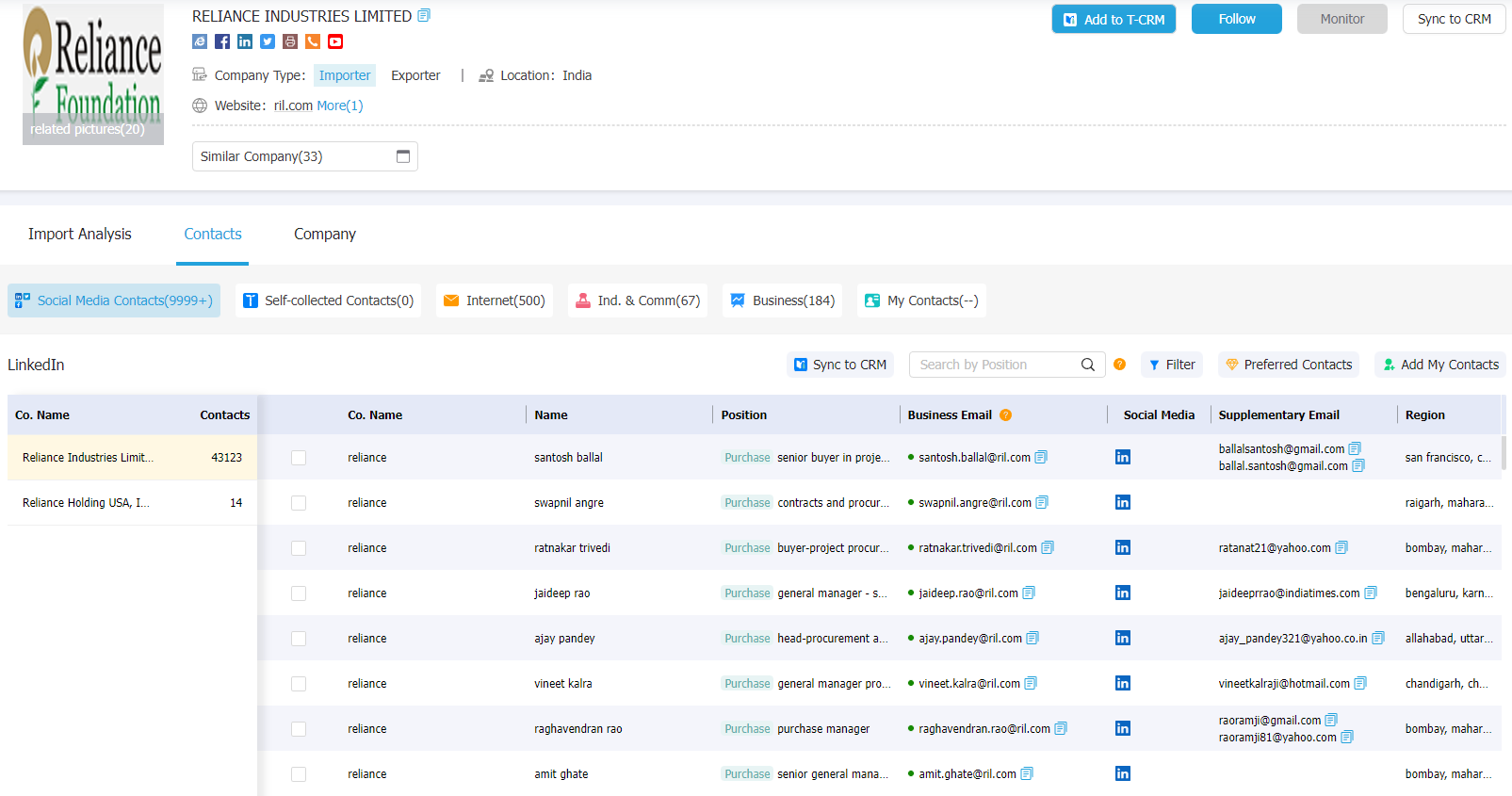Open Self-collected Contacts(0) tab
Image resolution: width=1512 pixels, height=796 pixels.
click(x=329, y=301)
